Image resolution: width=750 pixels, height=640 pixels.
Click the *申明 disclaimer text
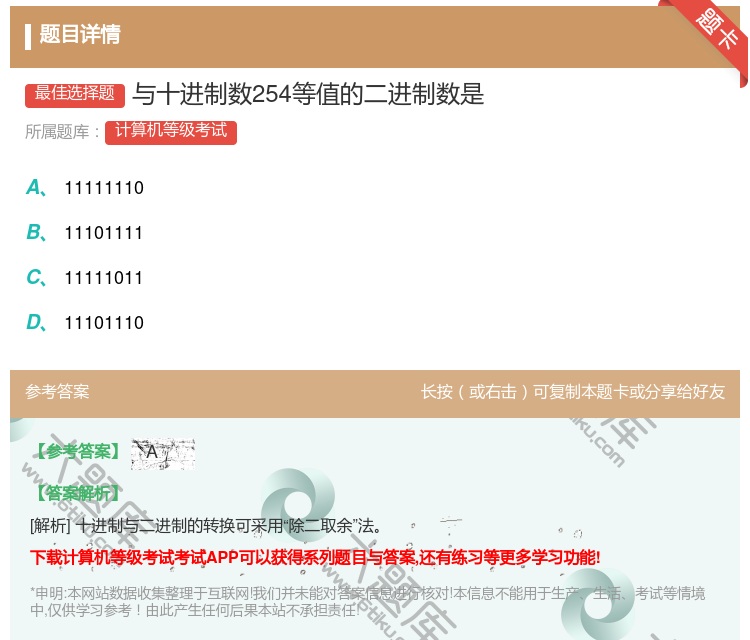(x=367, y=601)
